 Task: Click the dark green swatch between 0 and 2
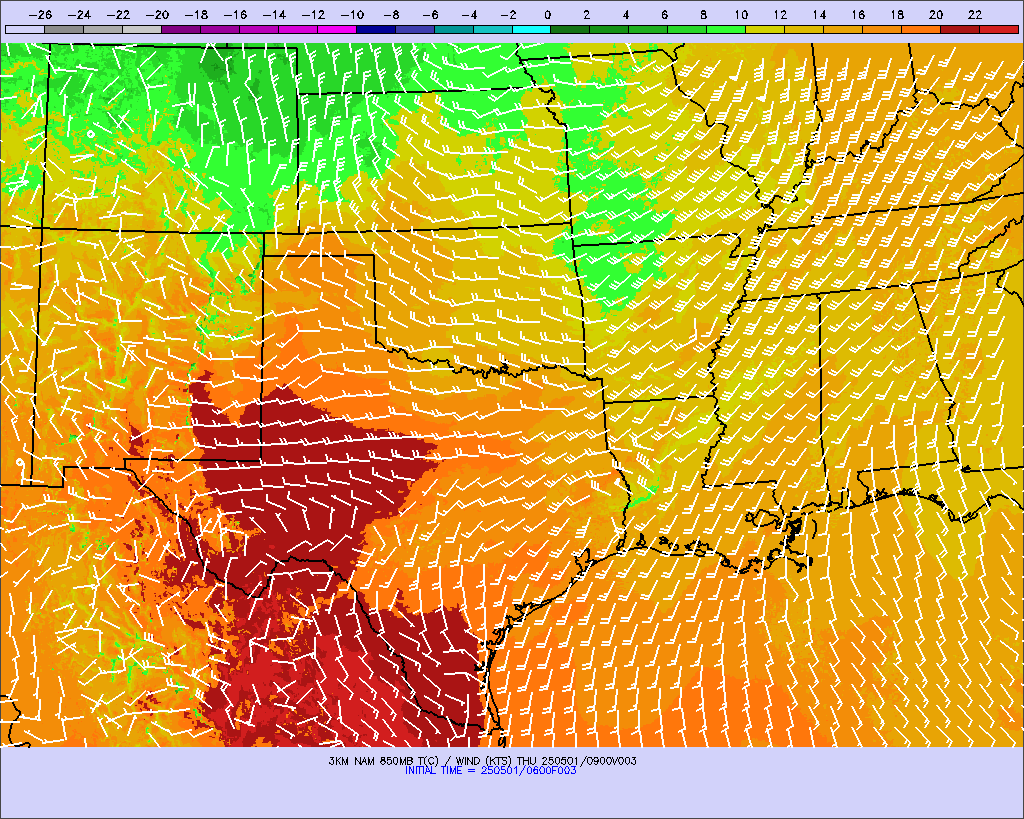pyautogui.click(x=571, y=29)
